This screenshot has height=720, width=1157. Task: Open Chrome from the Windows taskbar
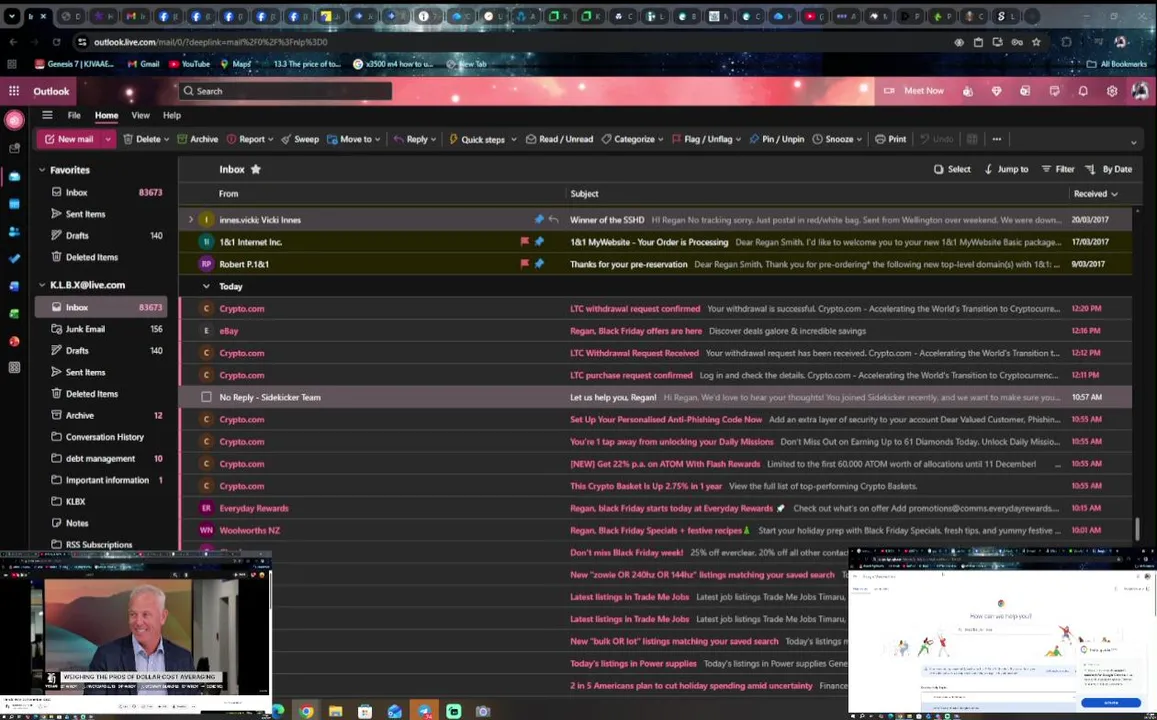305,711
